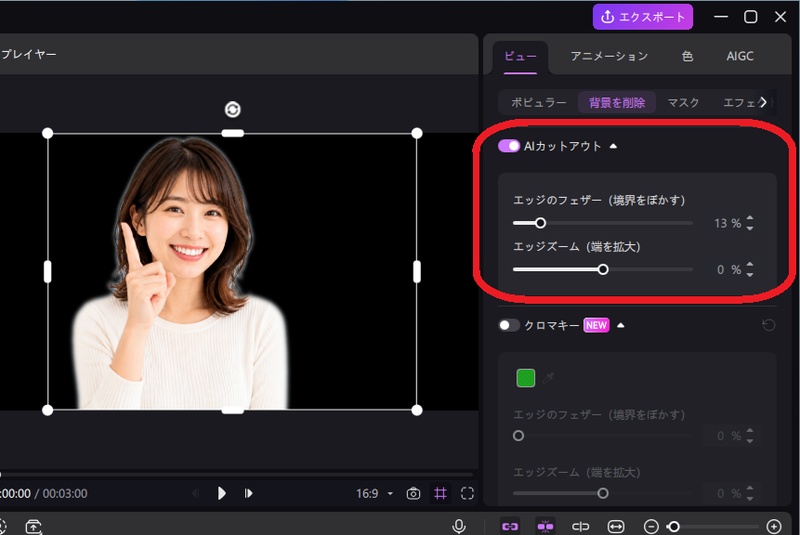Viewport: 800px width, 535px height.
Task: Toggle the purple link icon
Action: 510,526
